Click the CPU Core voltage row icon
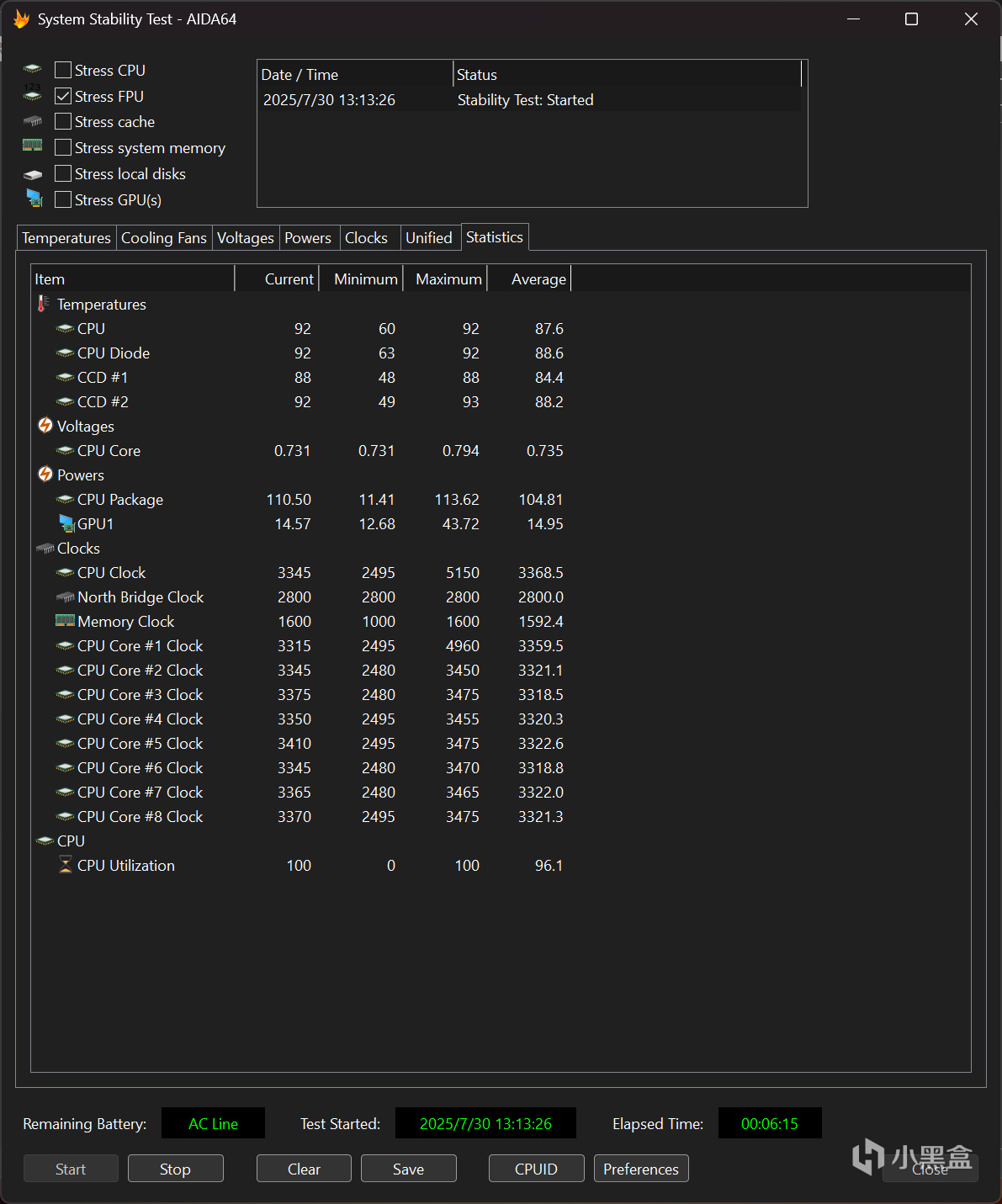This screenshot has height=1204, width=1002. pyautogui.click(x=66, y=450)
